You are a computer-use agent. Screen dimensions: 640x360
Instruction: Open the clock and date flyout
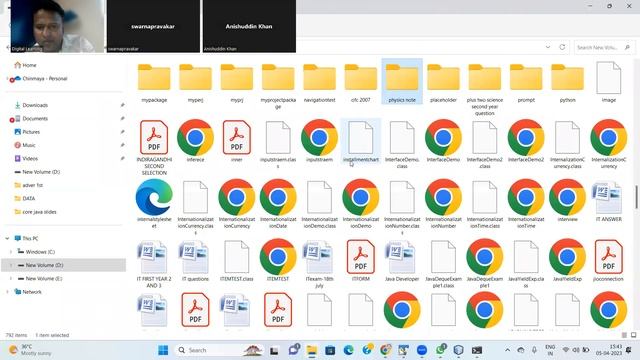point(609,350)
